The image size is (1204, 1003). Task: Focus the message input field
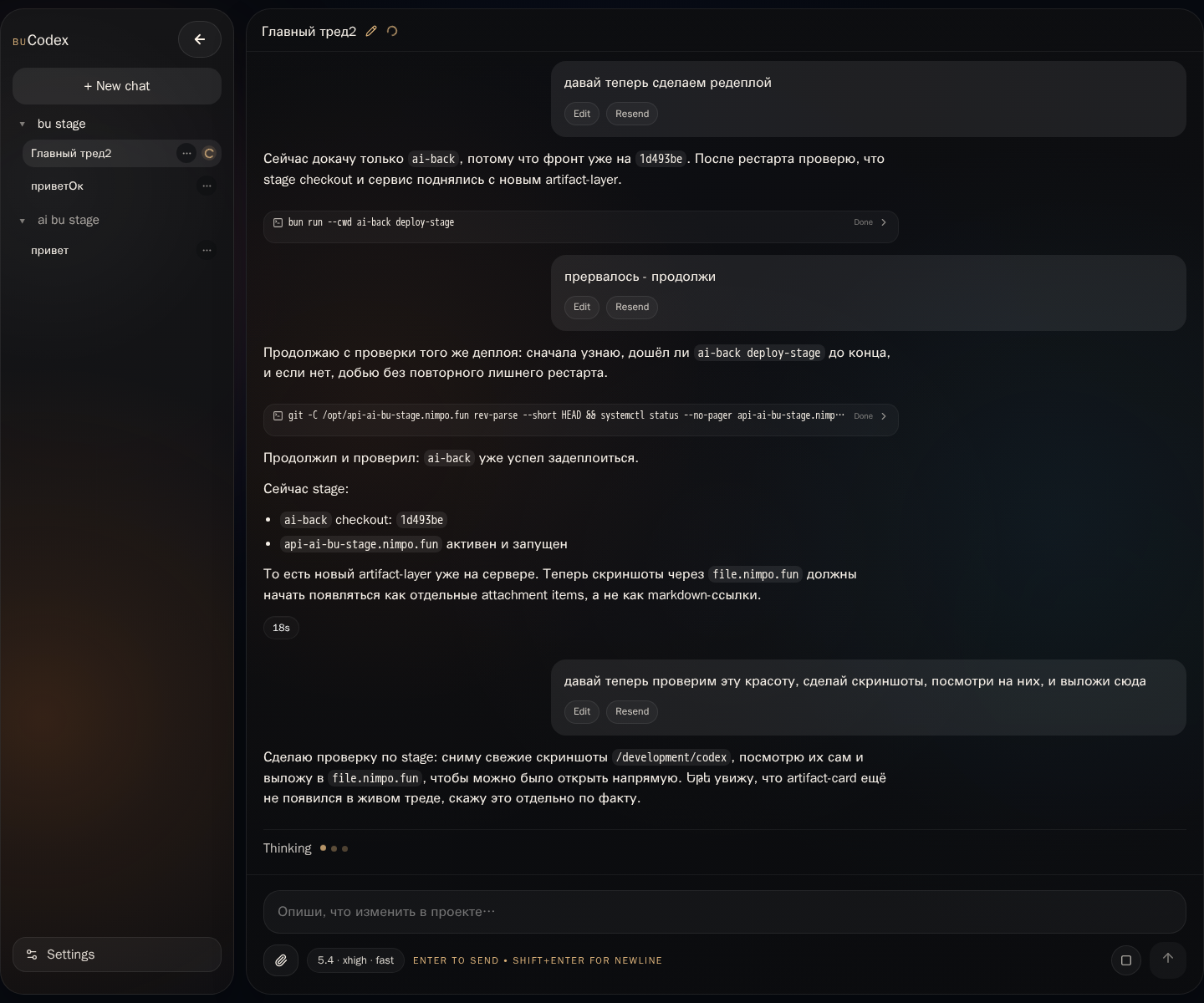point(724,912)
